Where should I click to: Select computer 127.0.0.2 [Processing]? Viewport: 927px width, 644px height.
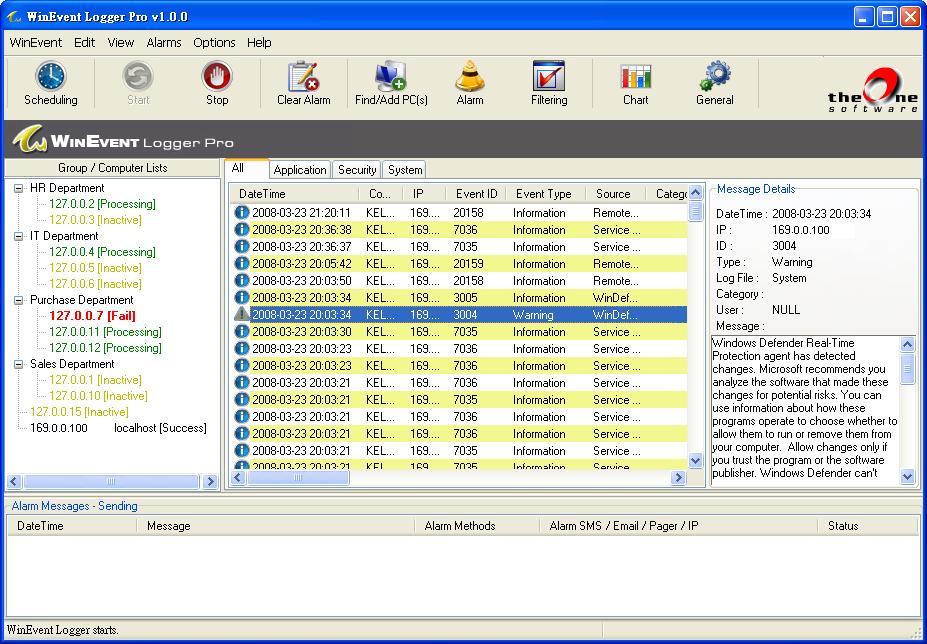(102, 204)
